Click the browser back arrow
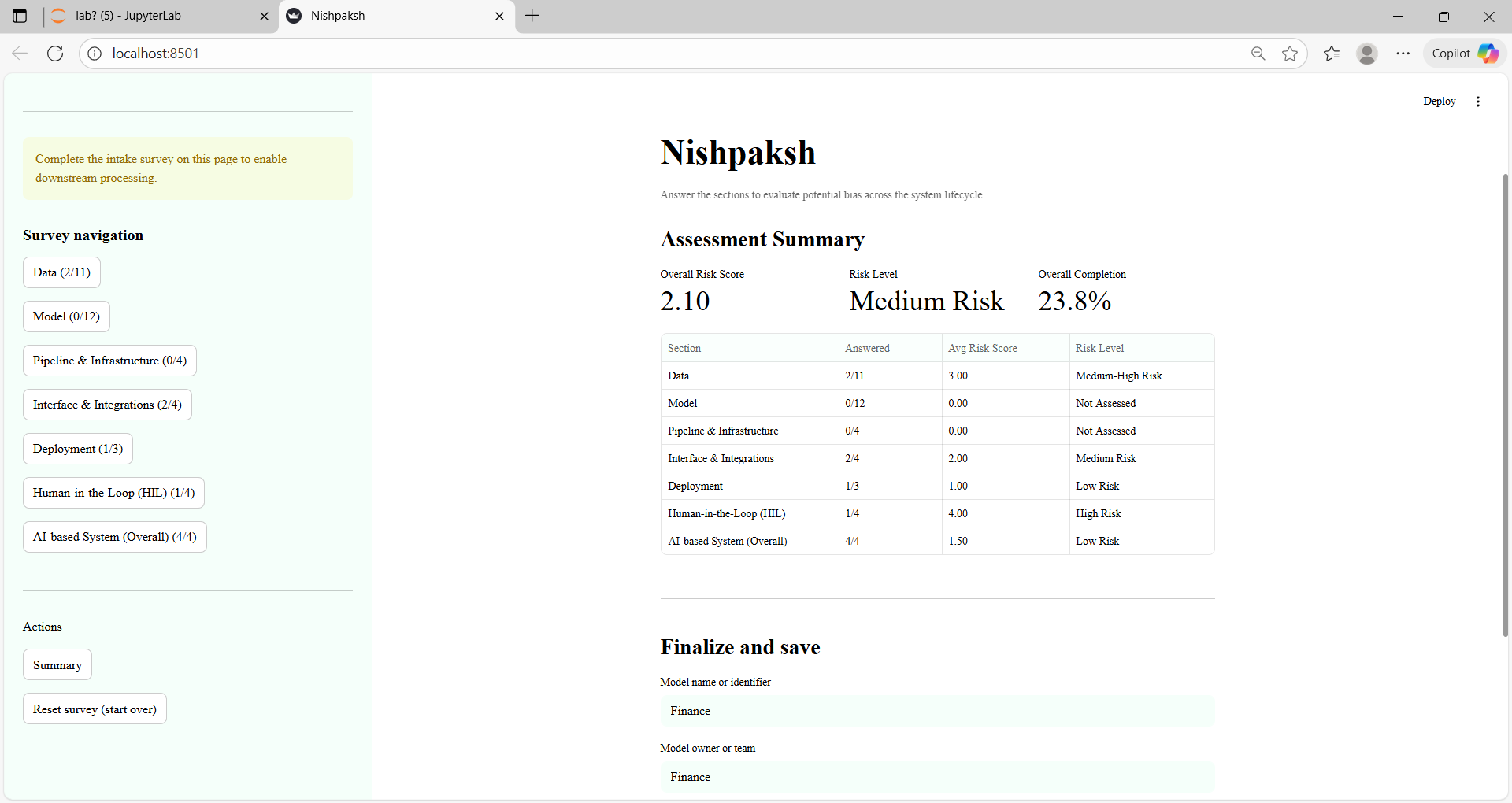 20,54
